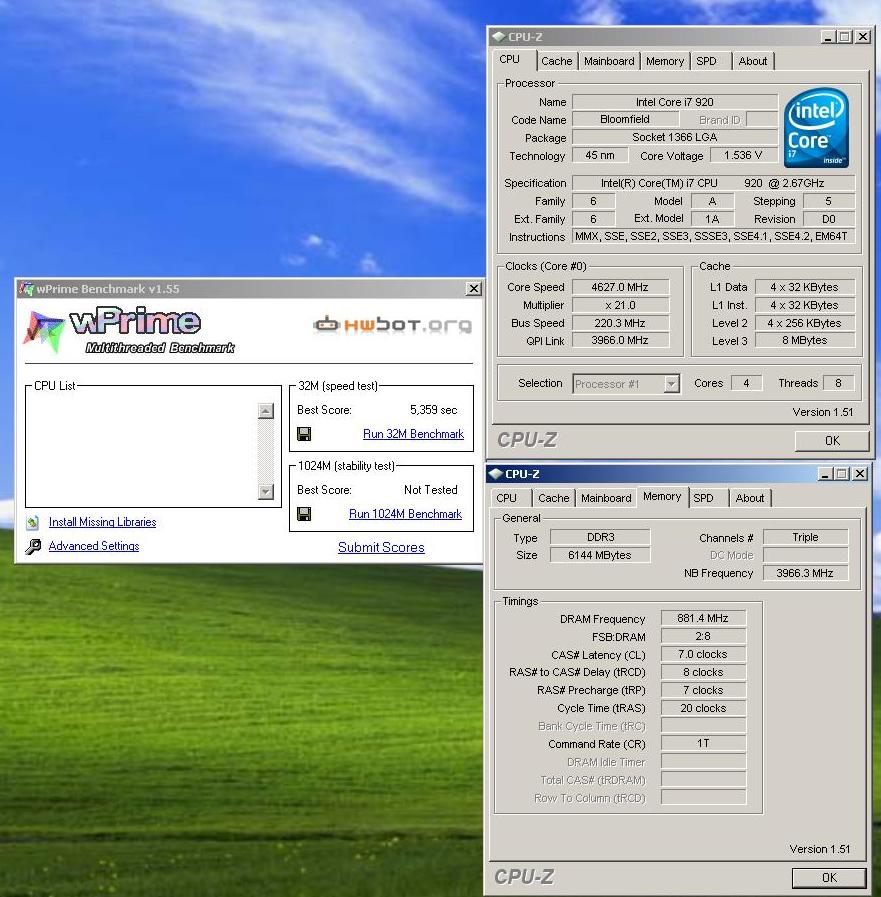Click the Core Voltage 1.536 V value
Viewport: 881px width, 897px height.
click(743, 155)
